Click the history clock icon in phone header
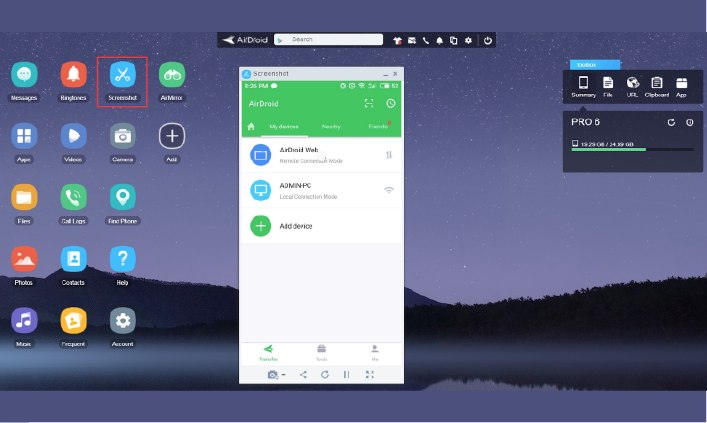 point(390,103)
